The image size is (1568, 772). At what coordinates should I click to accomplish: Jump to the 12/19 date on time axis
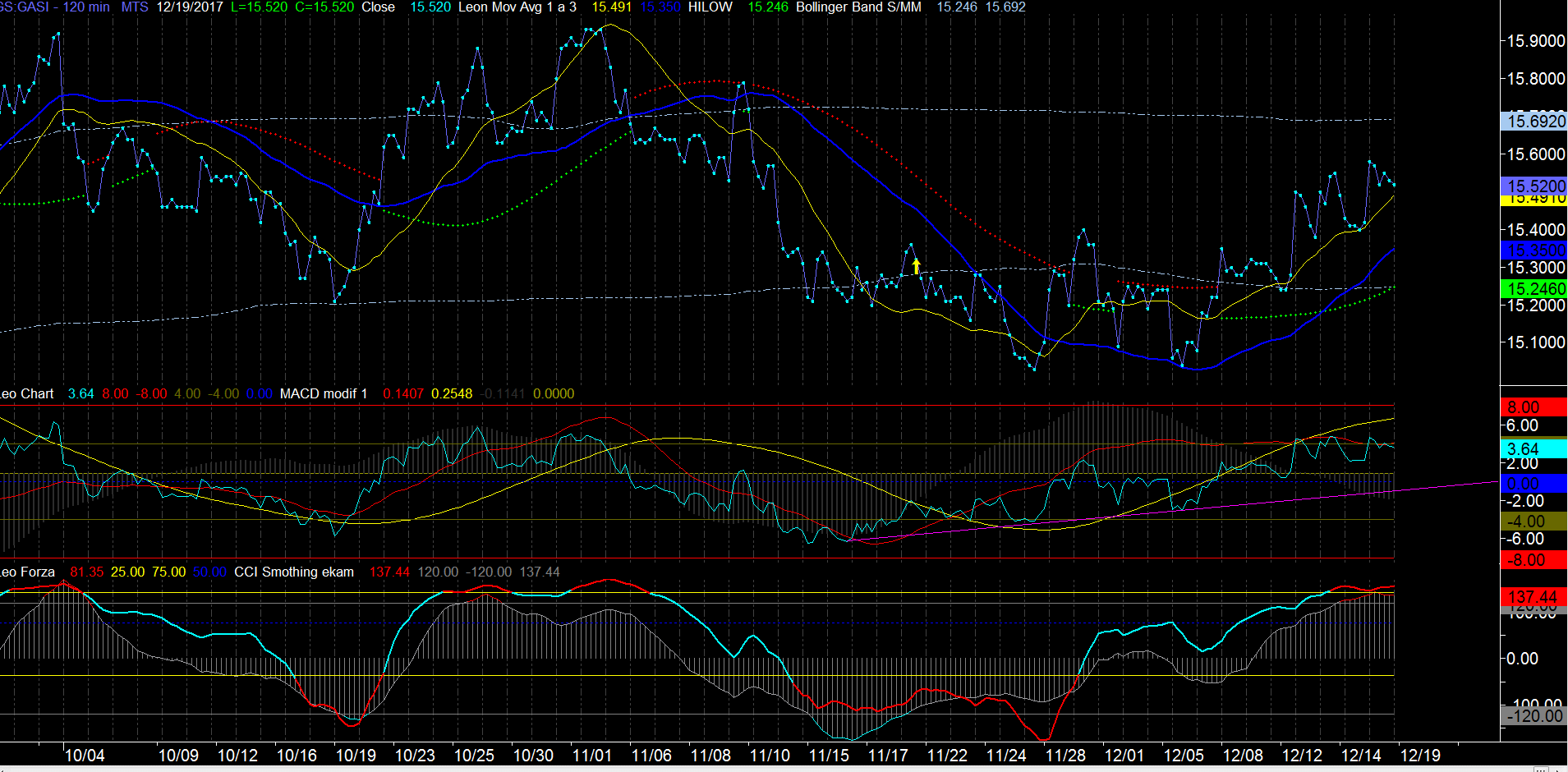point(1420,756)
